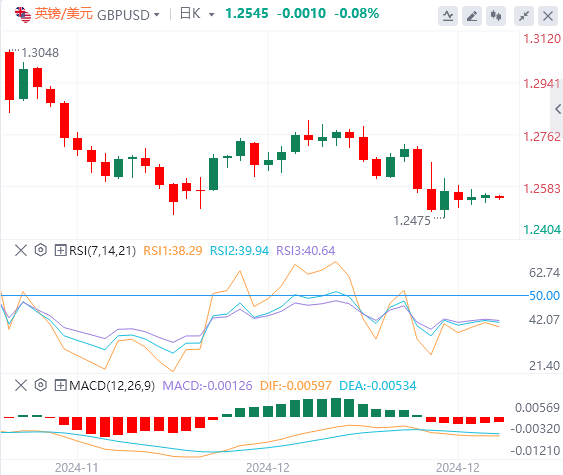
Task: Click RSI3:40.64 value
Action: coord(306,251)
